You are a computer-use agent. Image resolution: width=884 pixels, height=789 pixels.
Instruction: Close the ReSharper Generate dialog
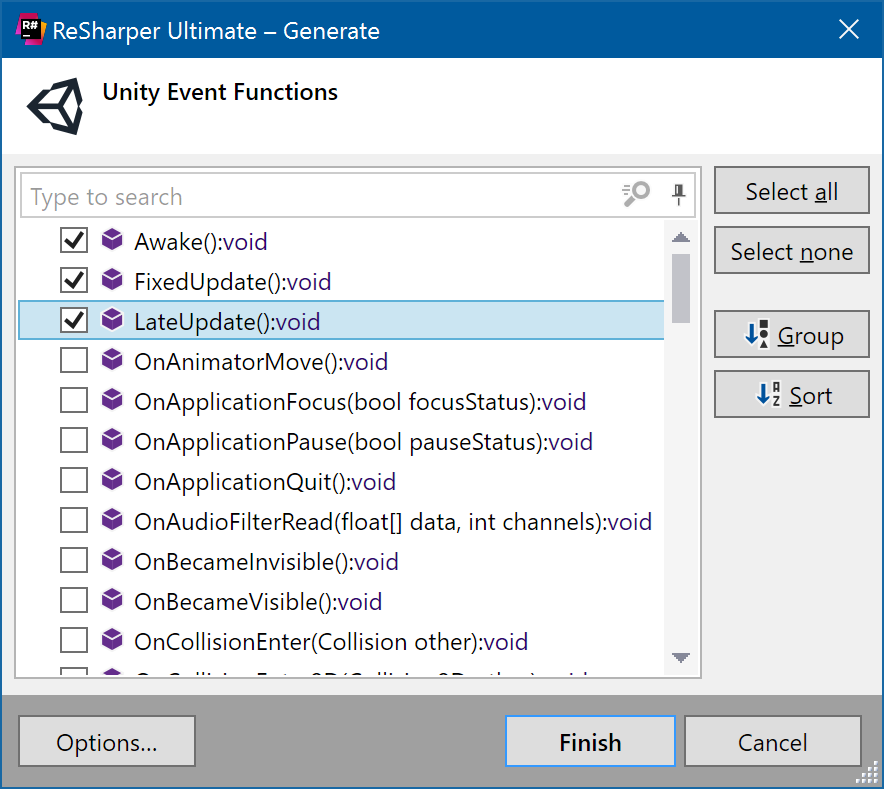(x=848, y=29)
